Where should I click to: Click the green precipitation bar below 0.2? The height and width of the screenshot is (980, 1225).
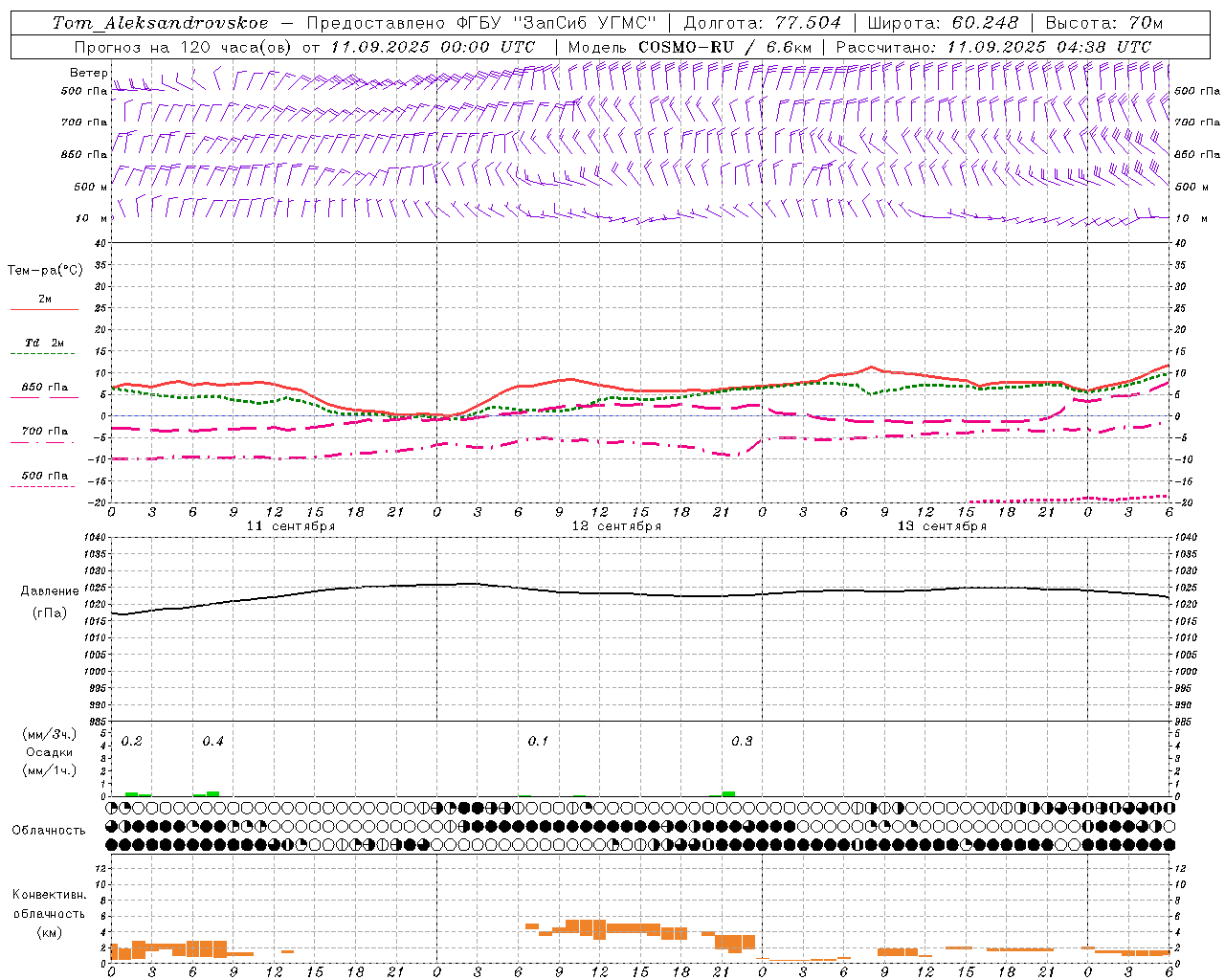pyautogui.click(x=132, y=793)
